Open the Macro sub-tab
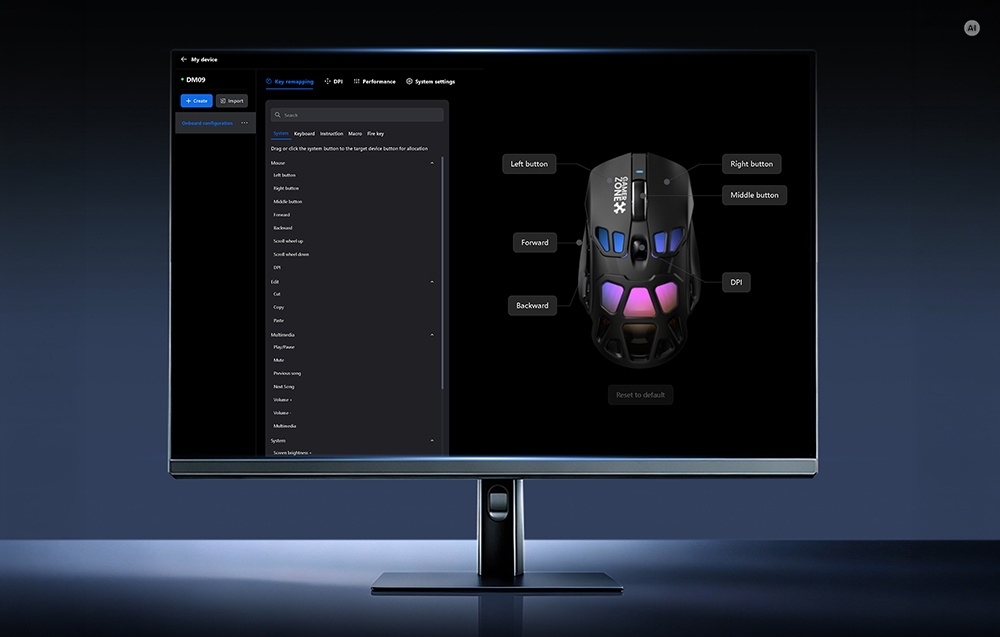Viewport: 1000px width, 637px height. click(355, 133)
